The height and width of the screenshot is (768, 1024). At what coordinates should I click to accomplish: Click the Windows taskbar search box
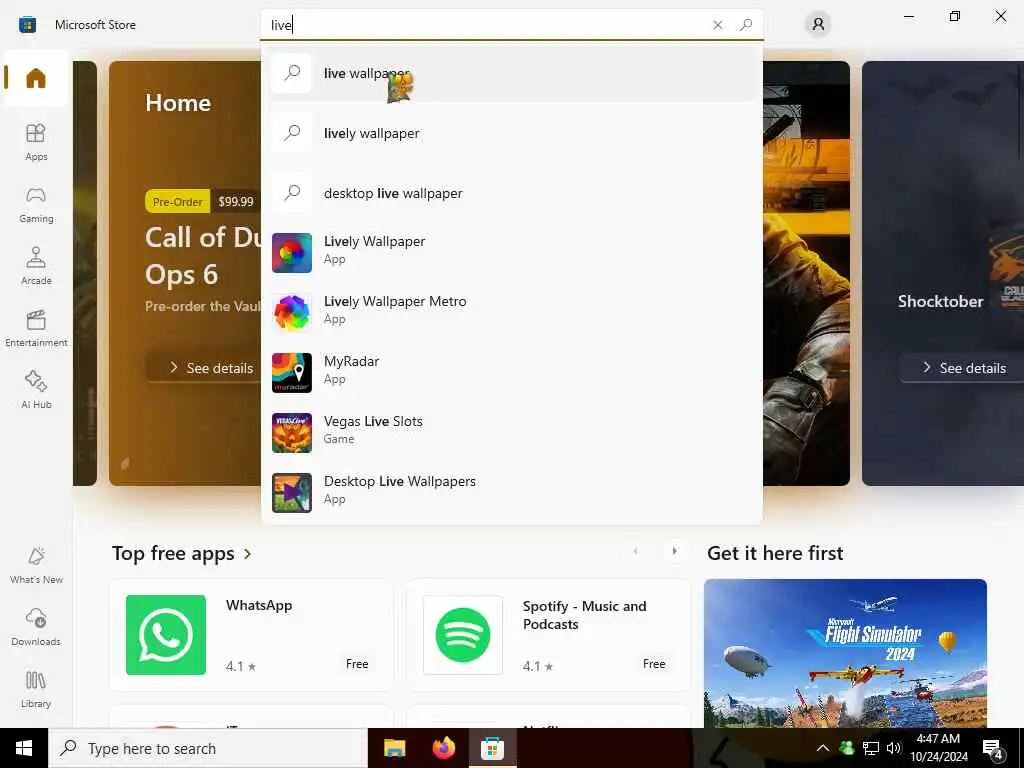pos(208,748)
